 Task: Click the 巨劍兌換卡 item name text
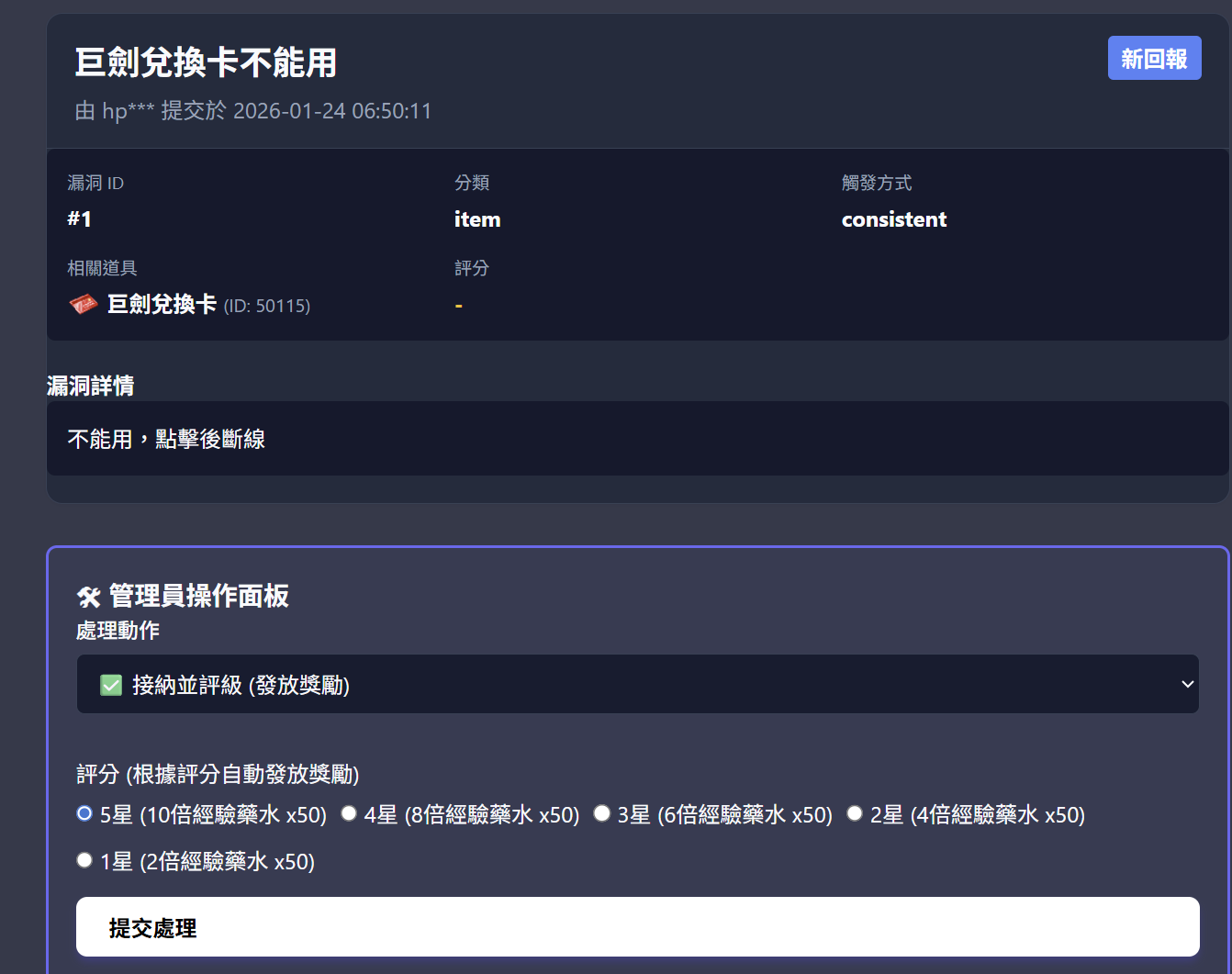click(x=162, y=305)
